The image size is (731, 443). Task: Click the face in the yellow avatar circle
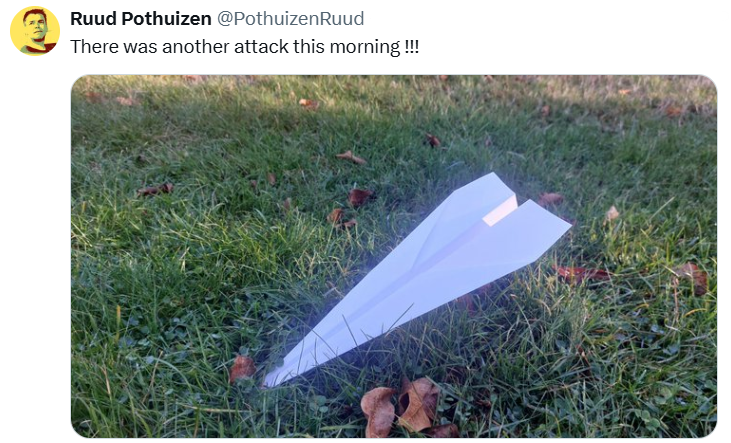[x=36, y=27]
